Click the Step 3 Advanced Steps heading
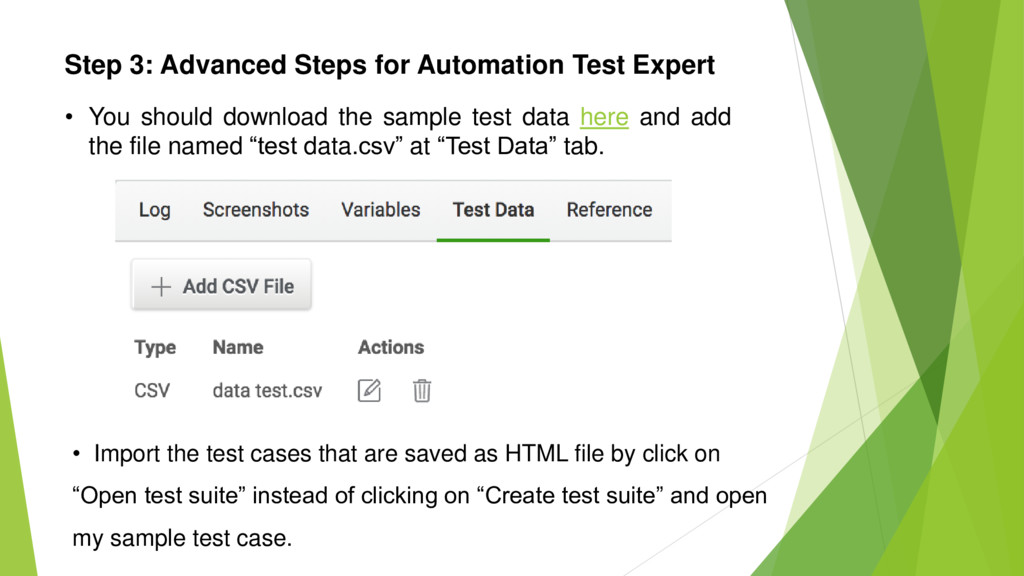 point(389,66)
